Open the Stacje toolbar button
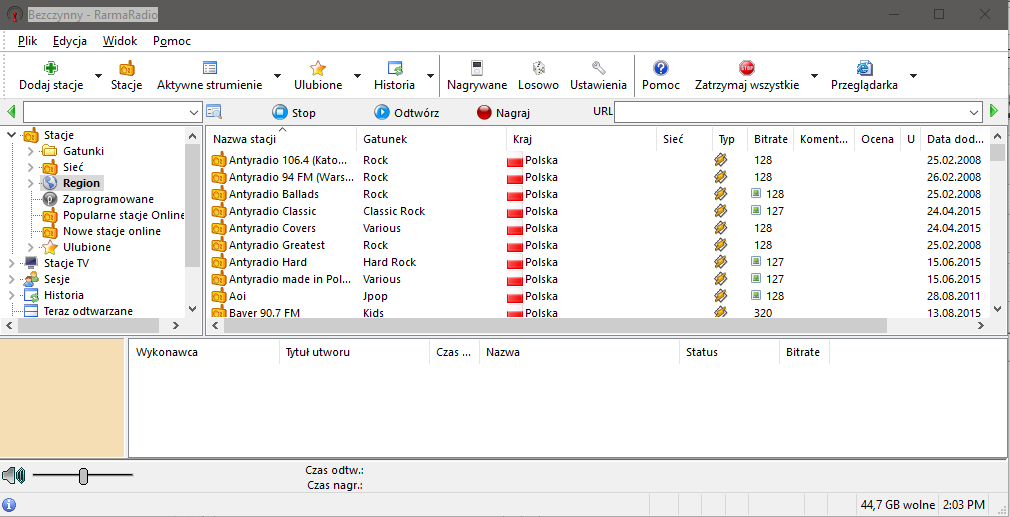Screen dimensions: 1010x517 coord(126,76)
